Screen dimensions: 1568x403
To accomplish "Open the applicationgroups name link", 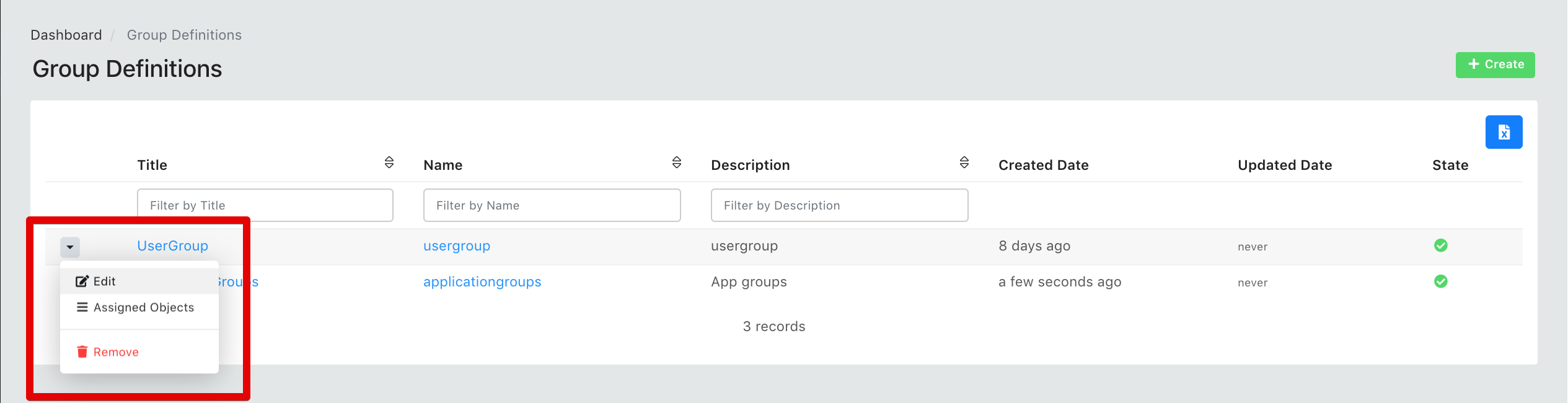I will click(x=482, y=282).
